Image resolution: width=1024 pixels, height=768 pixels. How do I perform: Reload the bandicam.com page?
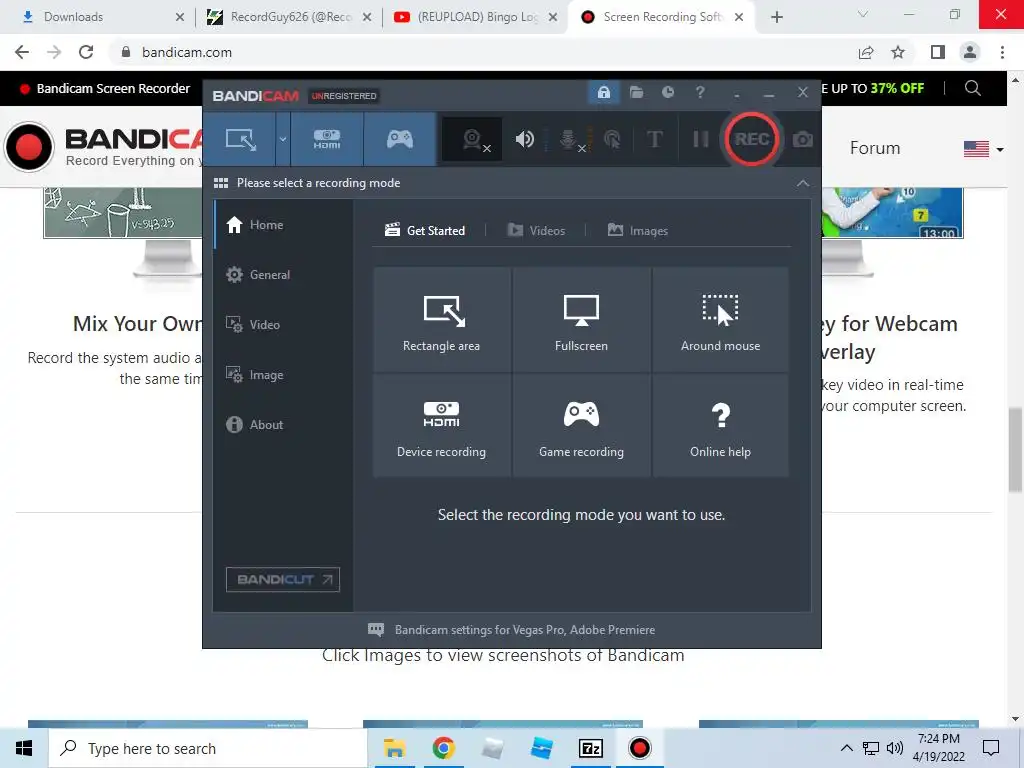coord(86,52)
